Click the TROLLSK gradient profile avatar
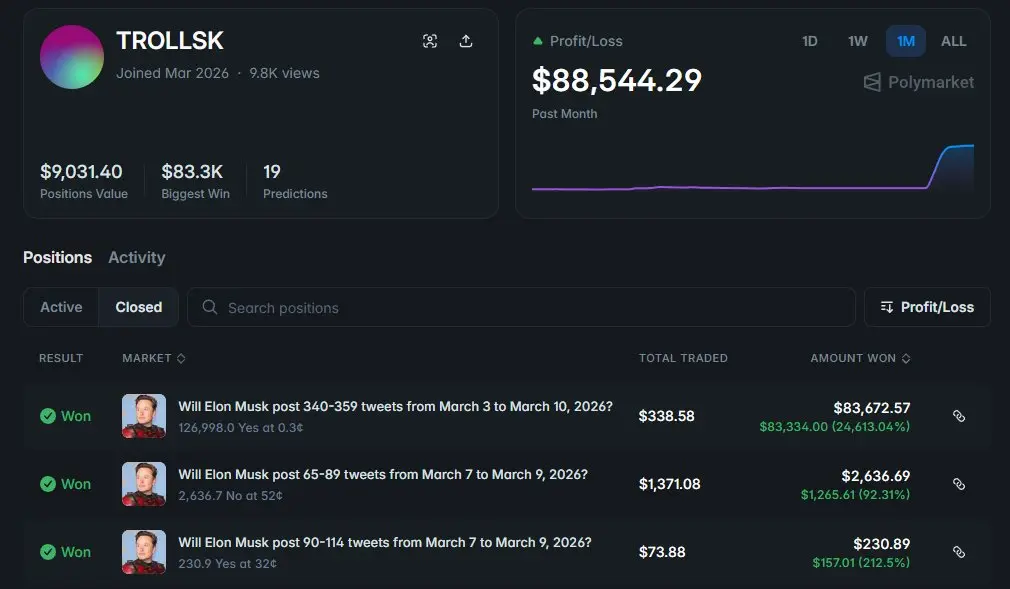 [72, 57]
